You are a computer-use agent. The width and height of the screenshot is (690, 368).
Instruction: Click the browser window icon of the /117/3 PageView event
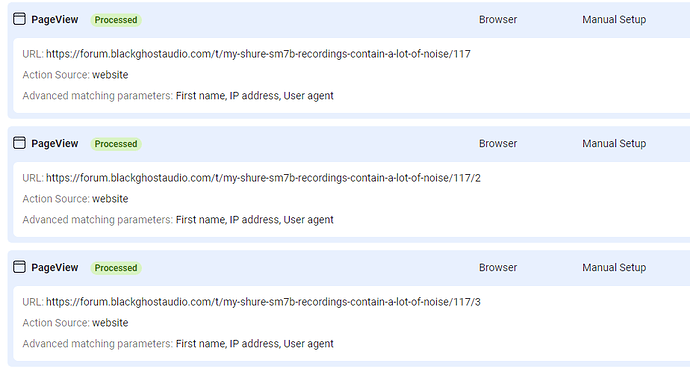(x=19, y=267)
